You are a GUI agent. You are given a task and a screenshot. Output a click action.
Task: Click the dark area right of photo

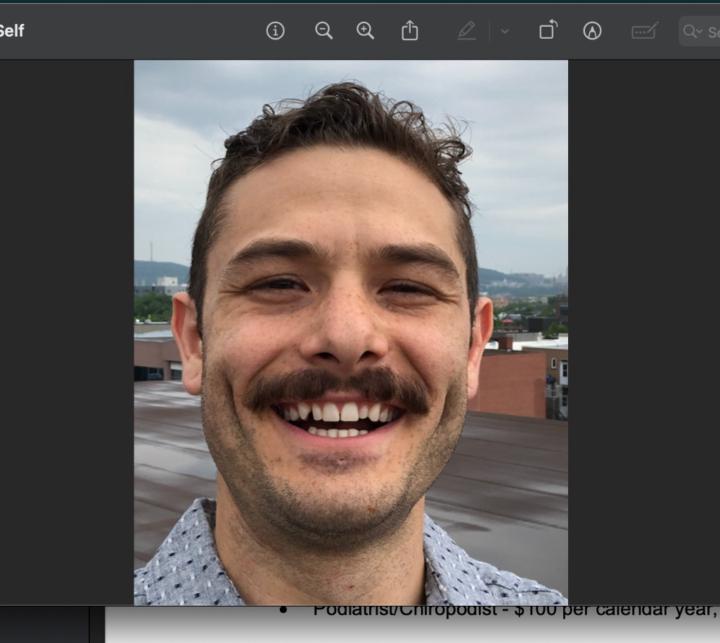pyautogui.click(x=643, y=330)
